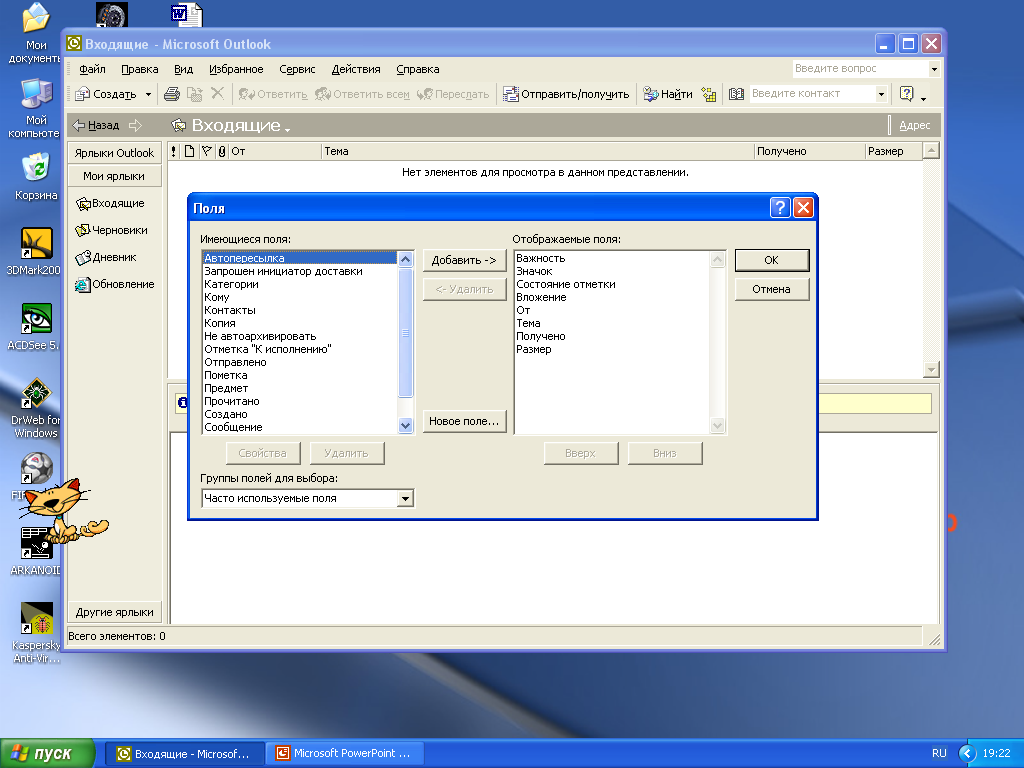This screenshot has height=768, width=1024.
Task: Open the Сервис menu
Action: [x=297, y=69]
